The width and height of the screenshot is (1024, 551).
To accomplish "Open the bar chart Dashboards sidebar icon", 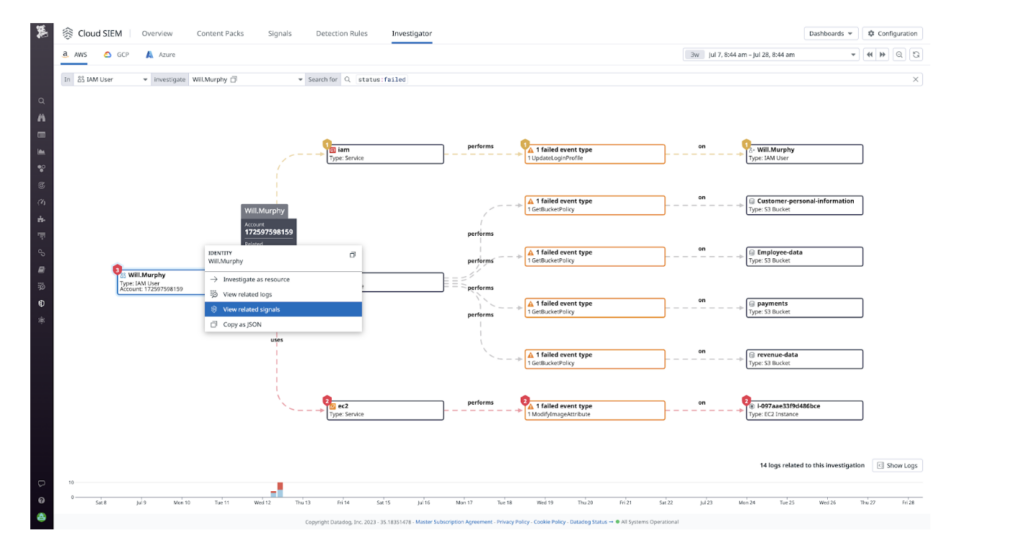I will 42,151.
